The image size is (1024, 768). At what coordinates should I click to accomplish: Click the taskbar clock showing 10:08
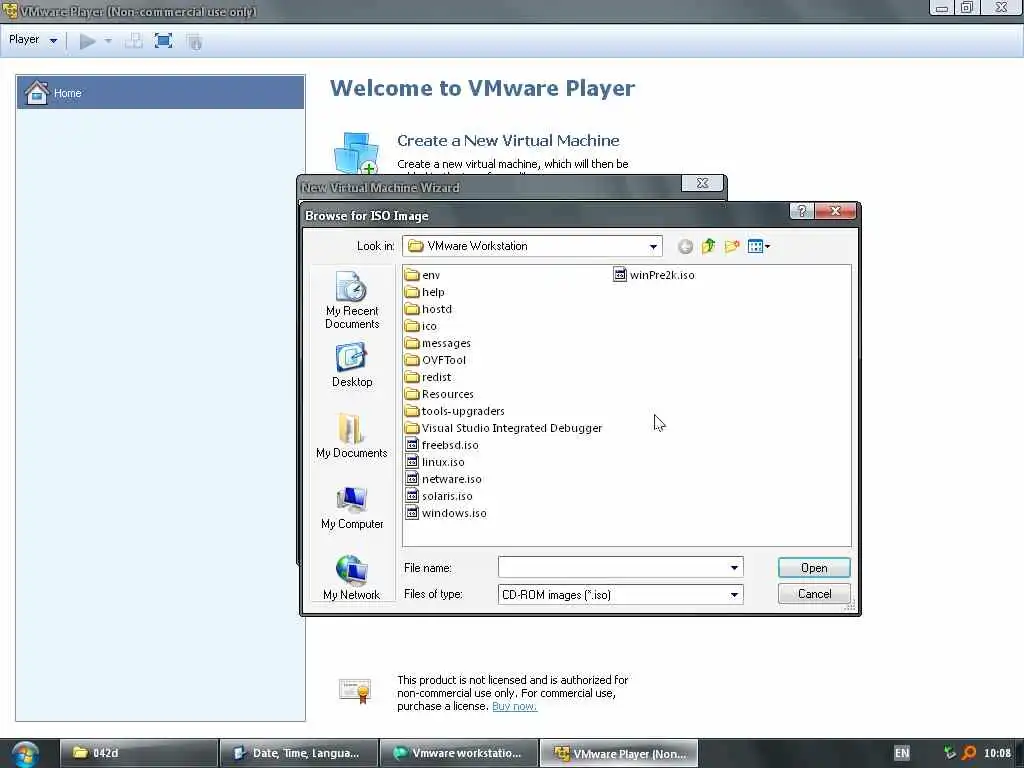pos(997,753)
